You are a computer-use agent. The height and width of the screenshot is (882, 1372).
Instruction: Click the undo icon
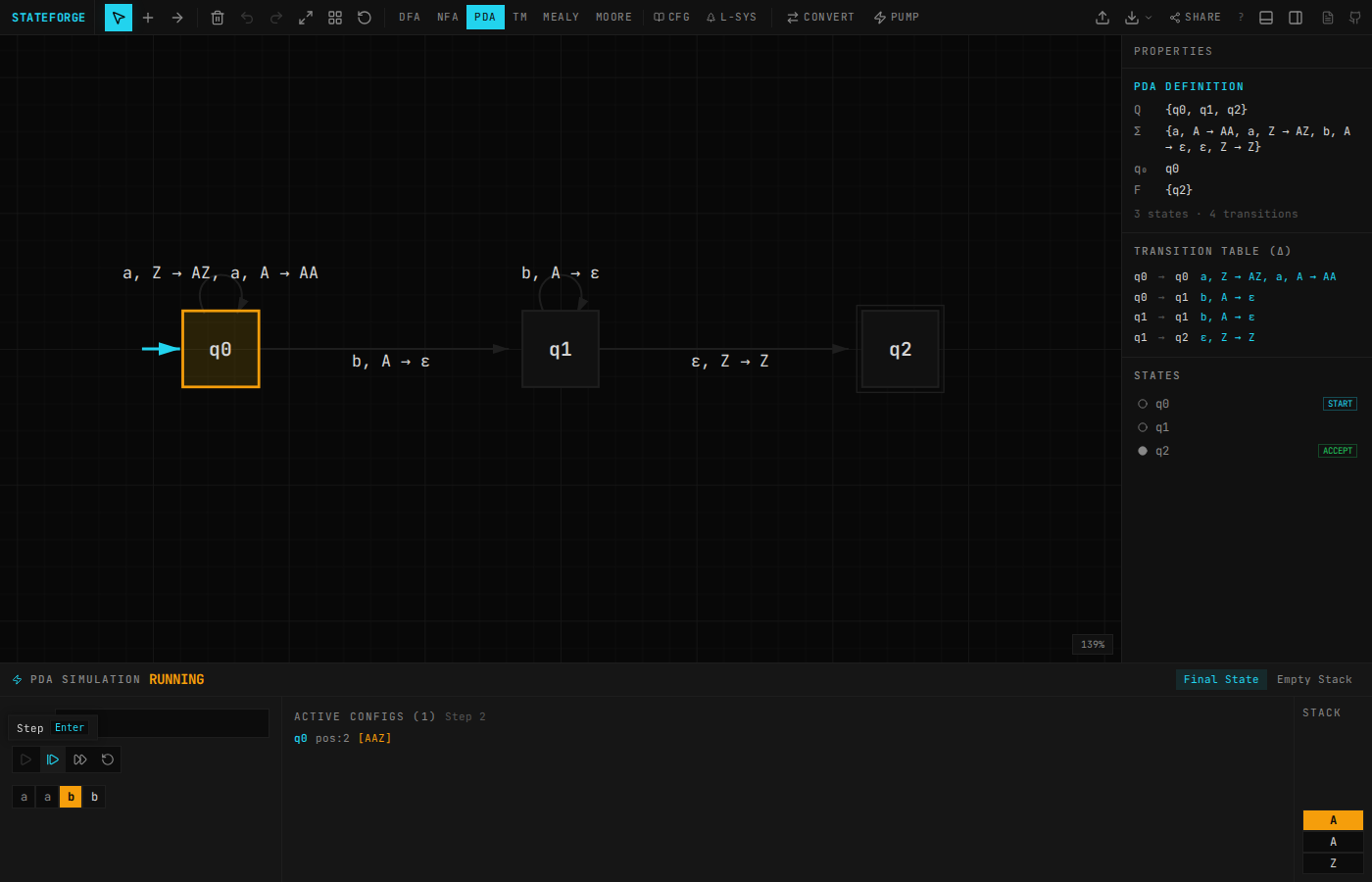(247, 17)
